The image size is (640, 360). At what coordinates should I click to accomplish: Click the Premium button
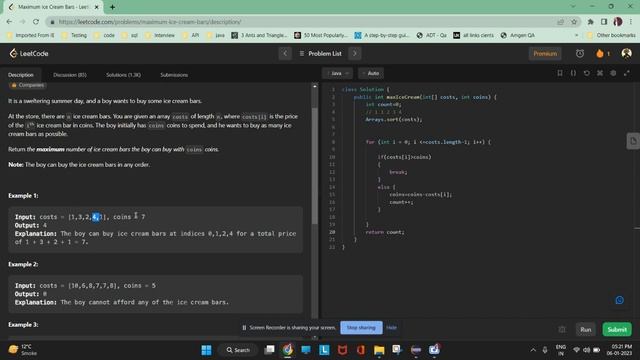click(x=545, y=53)
